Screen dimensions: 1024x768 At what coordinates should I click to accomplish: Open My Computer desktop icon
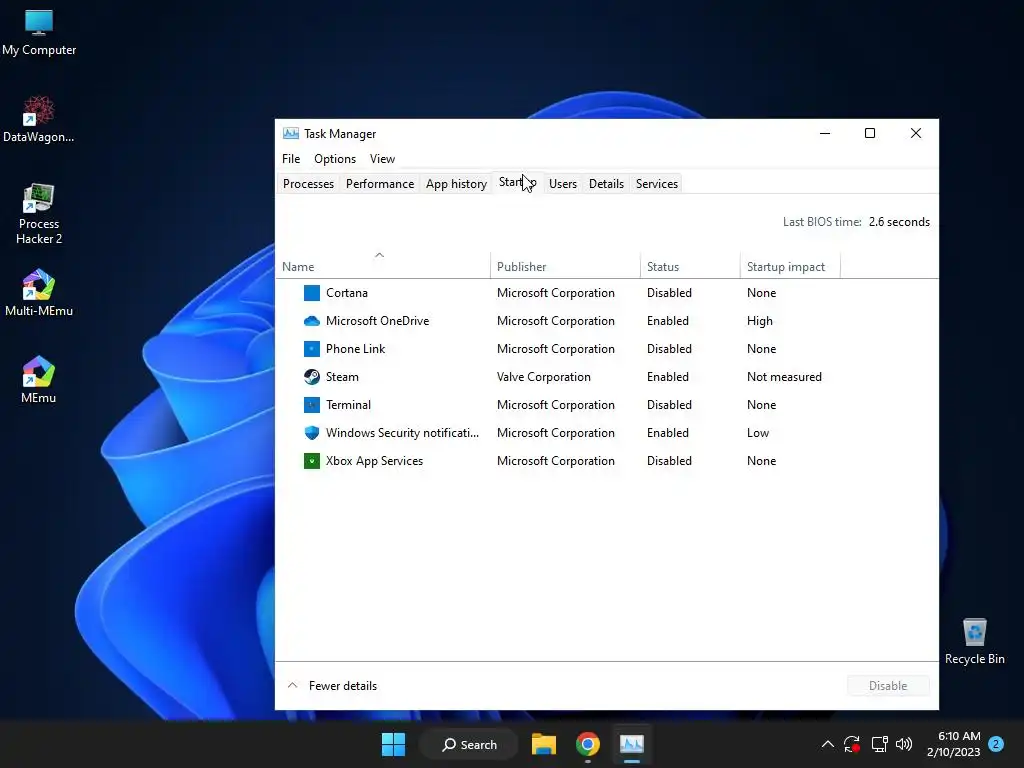pyautogui.click(x=39, y=33)
